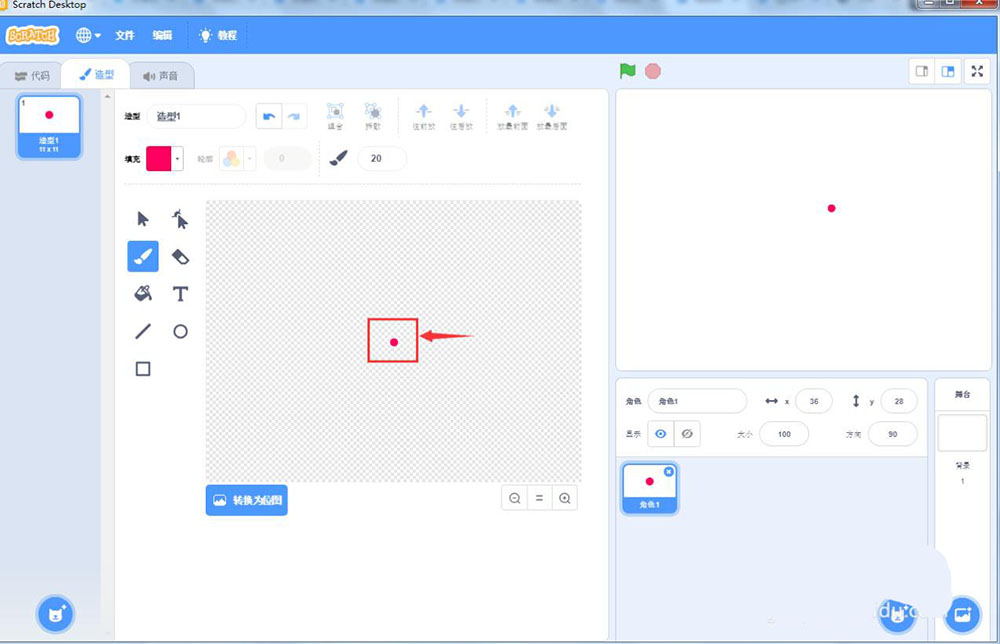
Task: Open the 教程 tutorials
Action: click(x=218, y=35)
